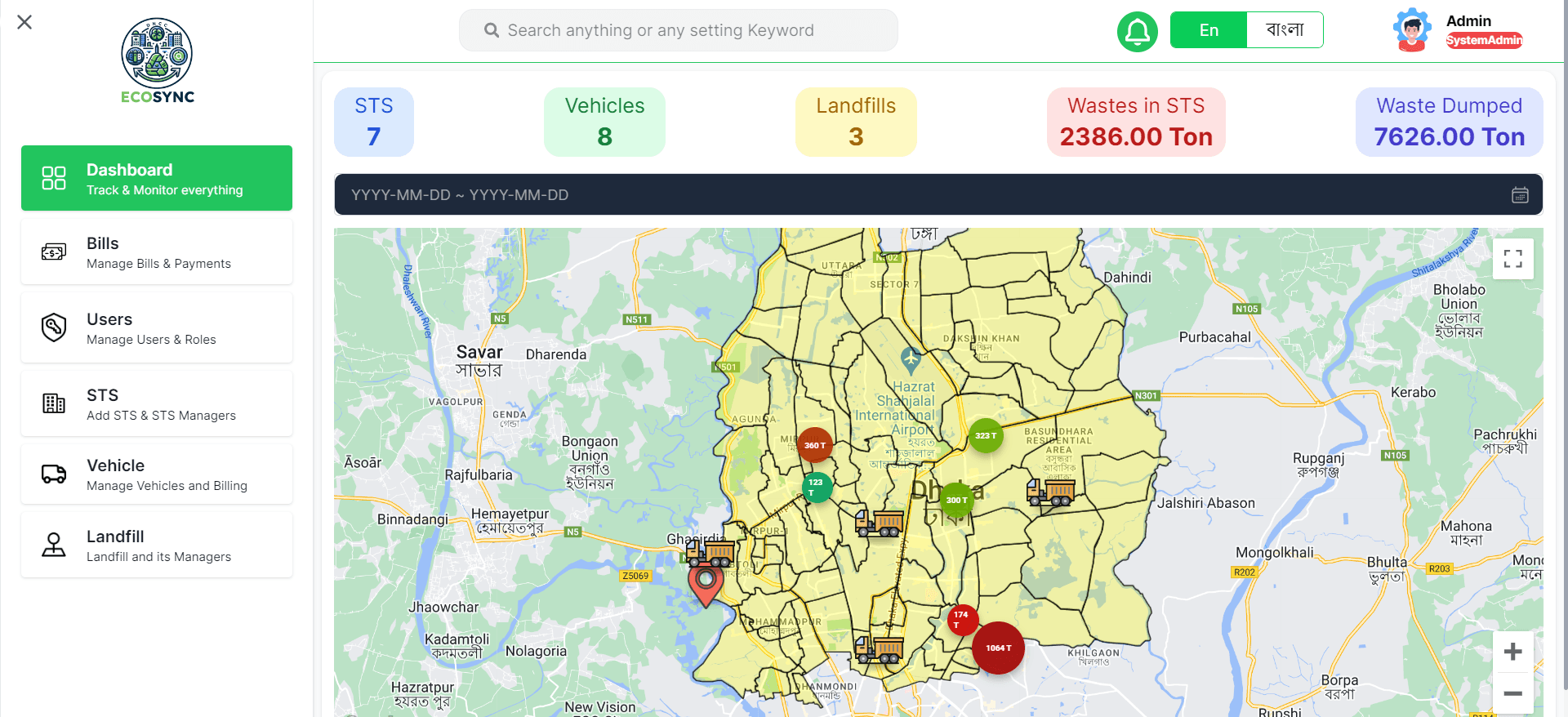This screenshot has height=717, width=1568.
Task: Click the Bills money icon
Action: pos(54,252)
